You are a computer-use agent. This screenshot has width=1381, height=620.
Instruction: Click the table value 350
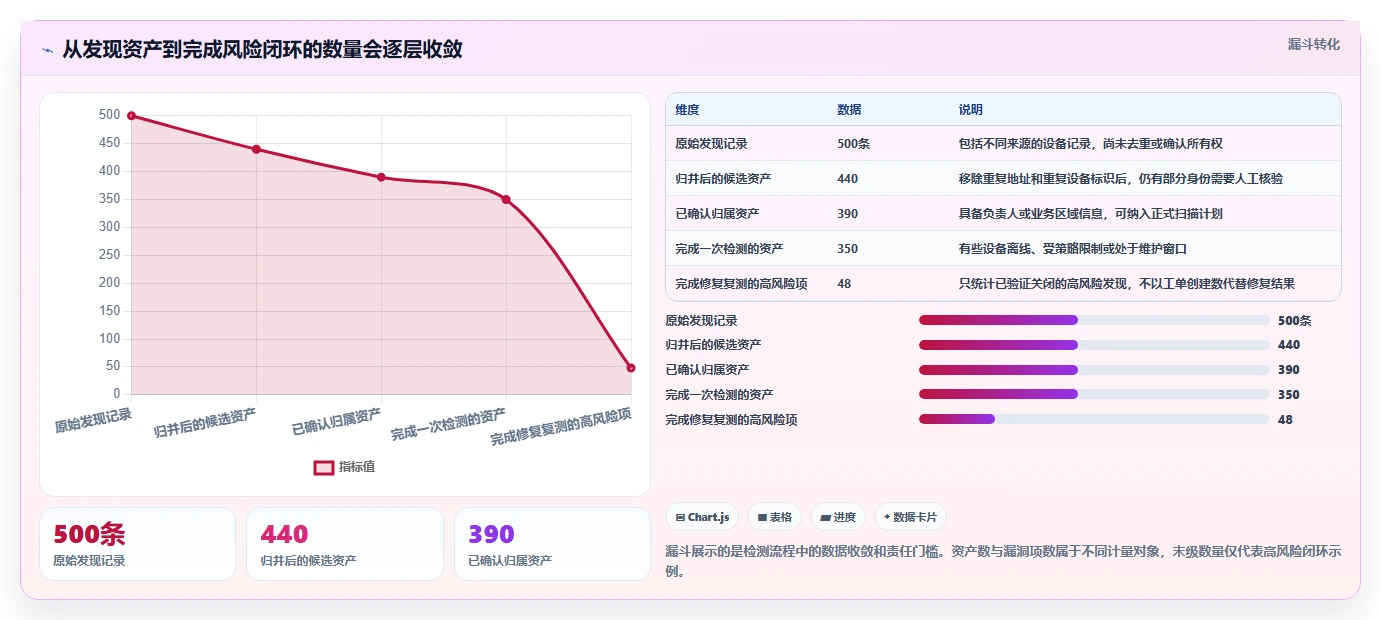click(x=847, y=249)
